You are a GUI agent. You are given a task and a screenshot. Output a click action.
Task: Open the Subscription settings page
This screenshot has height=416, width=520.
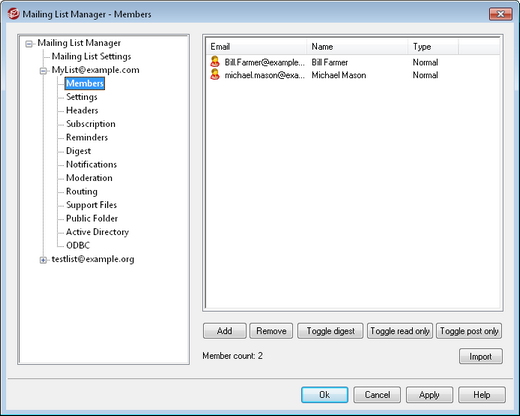tap(91, 124)
